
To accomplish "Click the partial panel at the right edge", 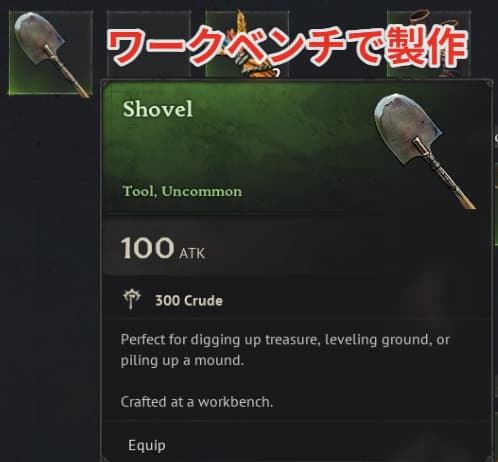I will [495, 187].
